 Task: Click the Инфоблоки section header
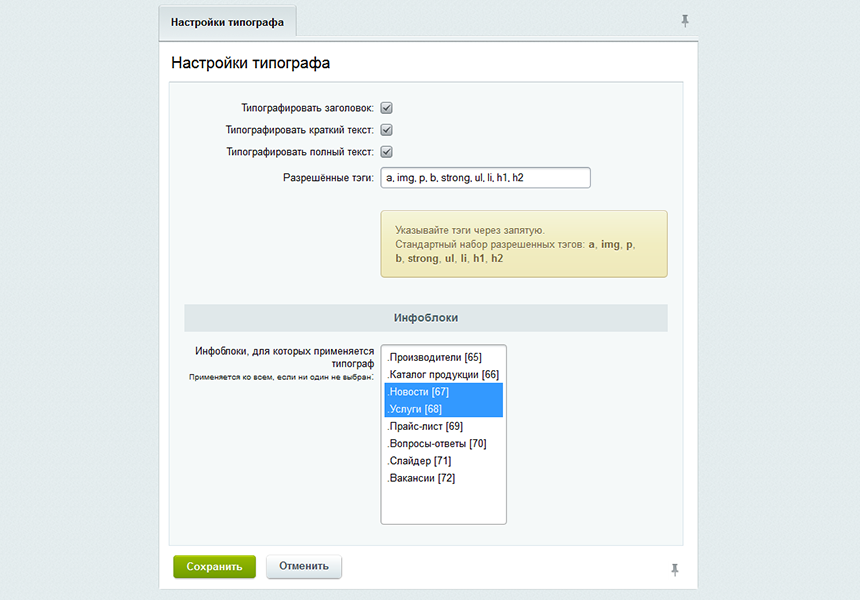coord(425,318)
